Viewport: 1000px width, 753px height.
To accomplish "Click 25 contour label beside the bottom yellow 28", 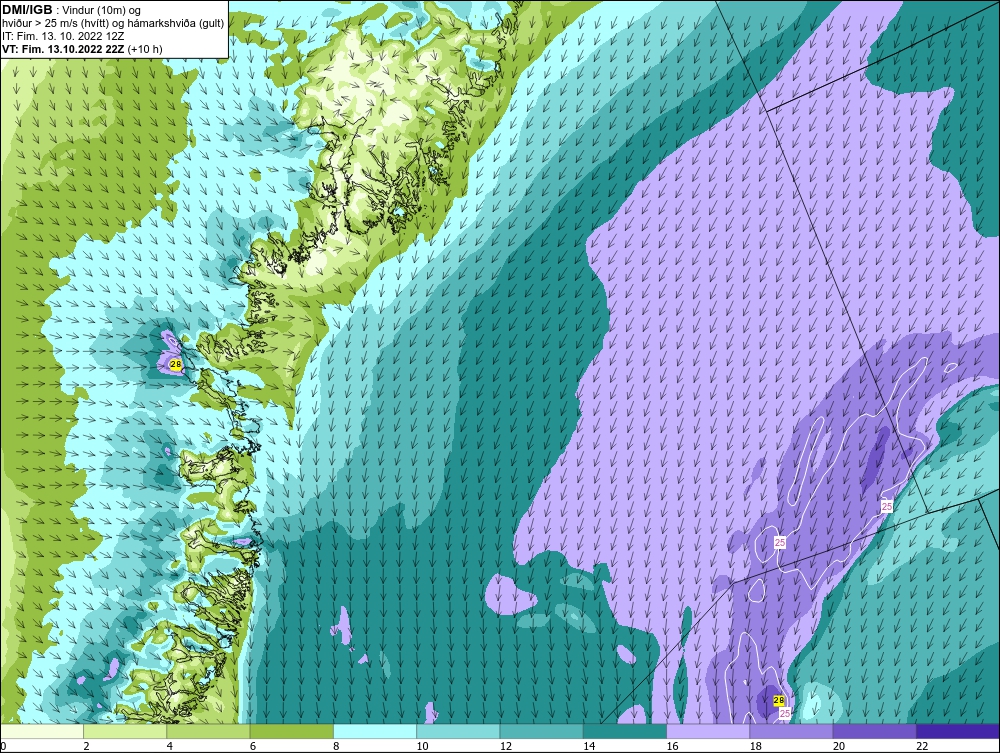I will (x=785, y=713).
